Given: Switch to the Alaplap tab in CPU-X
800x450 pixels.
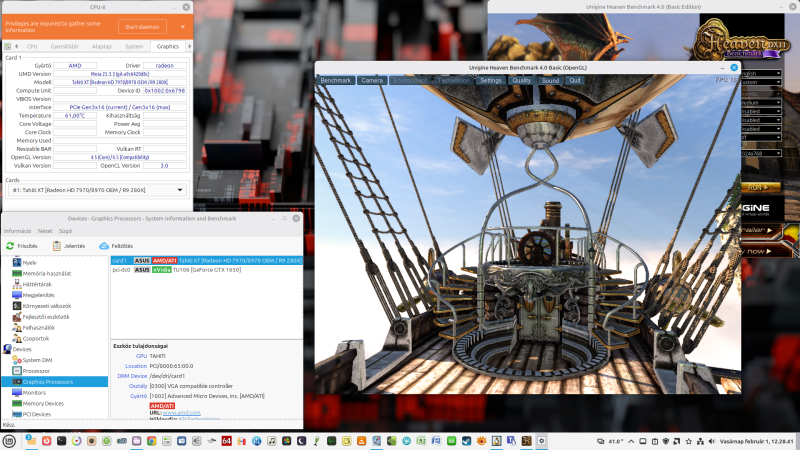Looking at the screenshot, I should point(102,46).
